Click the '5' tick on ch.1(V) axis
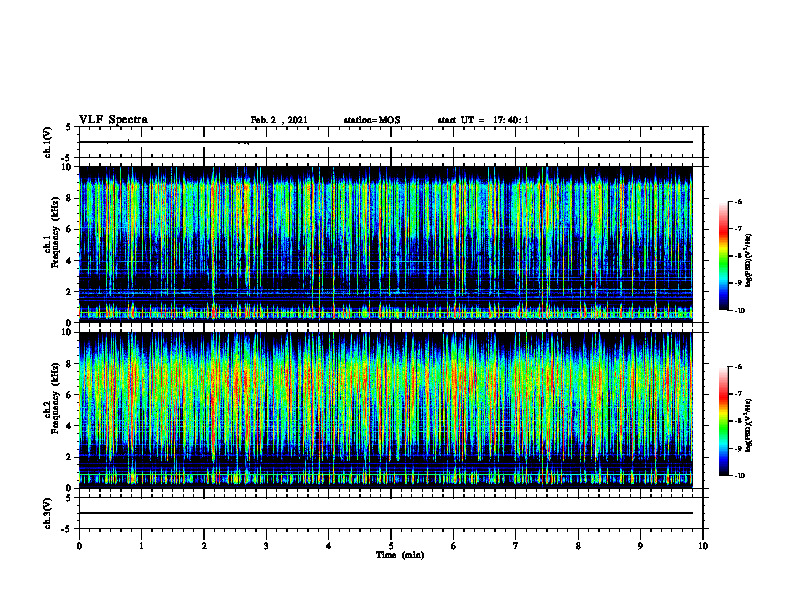Image resolution: width=792 pixels, height=612 pixels. point(69,127)
